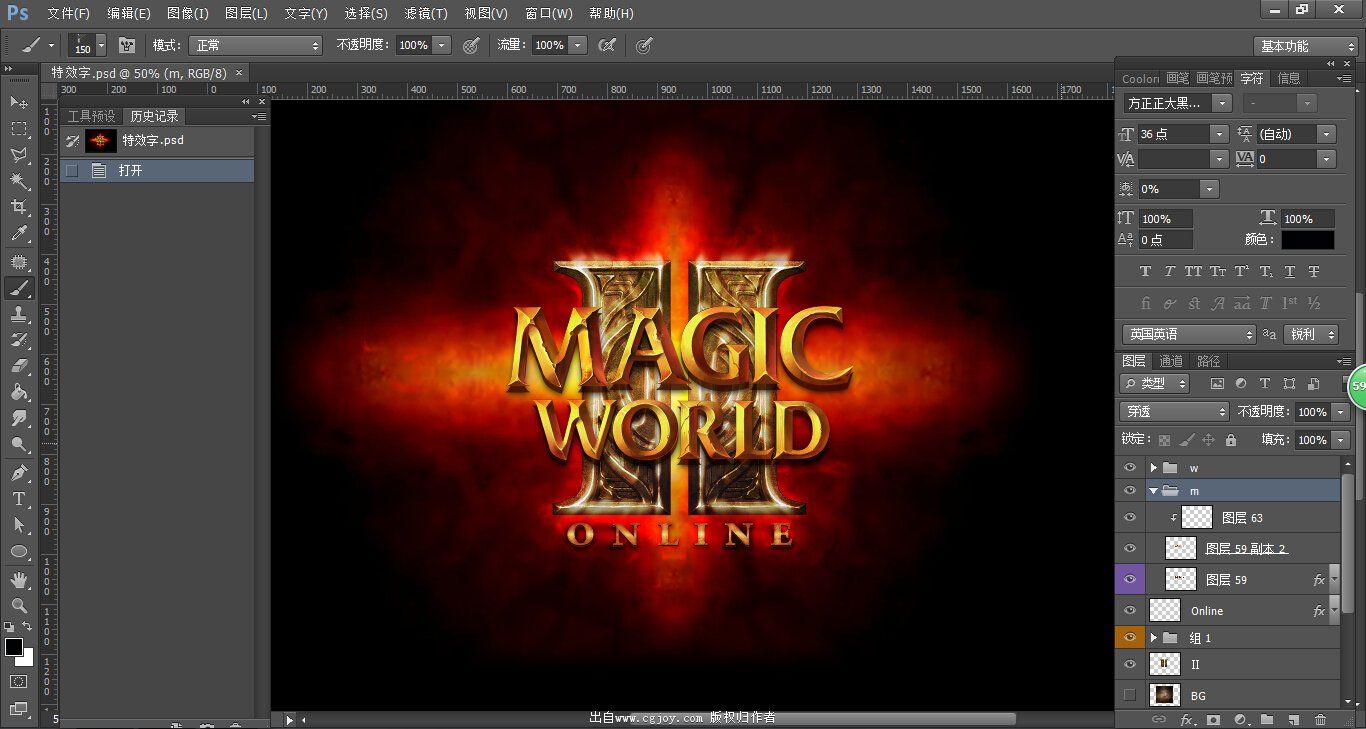Click the horizontal scale 100% field
This screenshot has width=1366, height=729.
[x=1308, y=218]
